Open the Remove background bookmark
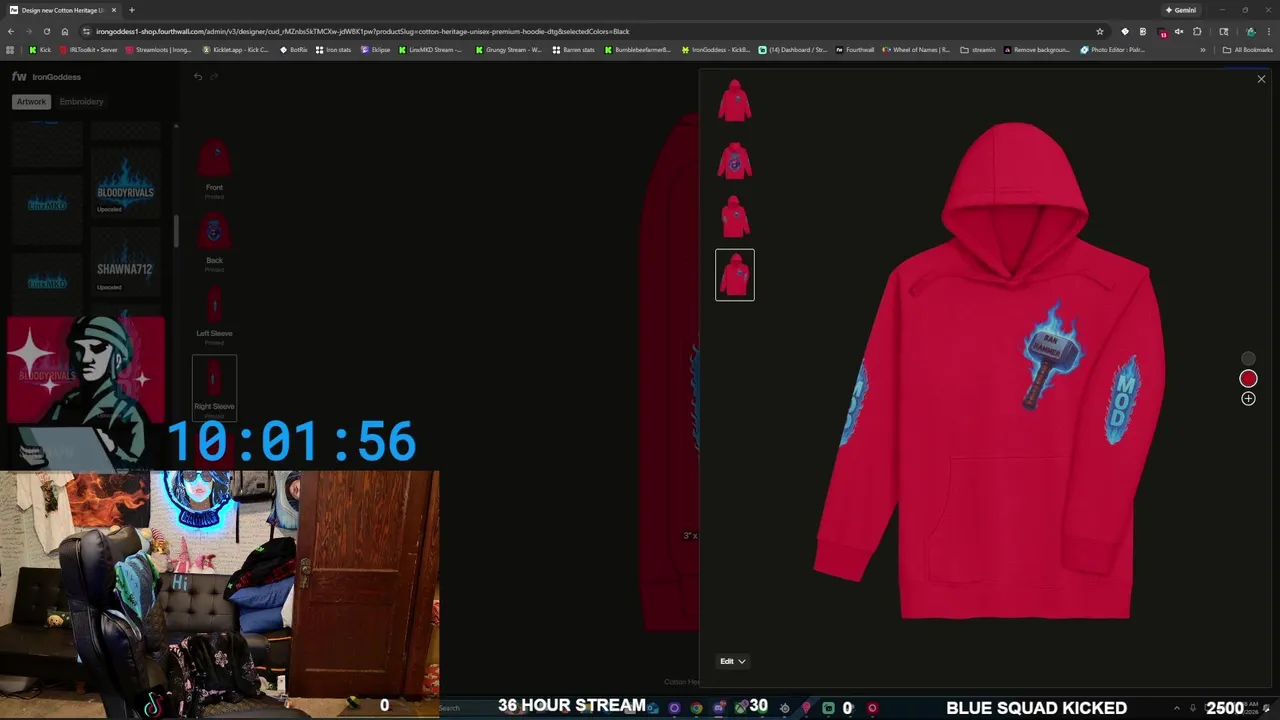Screen dimensions: 1280x720 [1037, 49]
